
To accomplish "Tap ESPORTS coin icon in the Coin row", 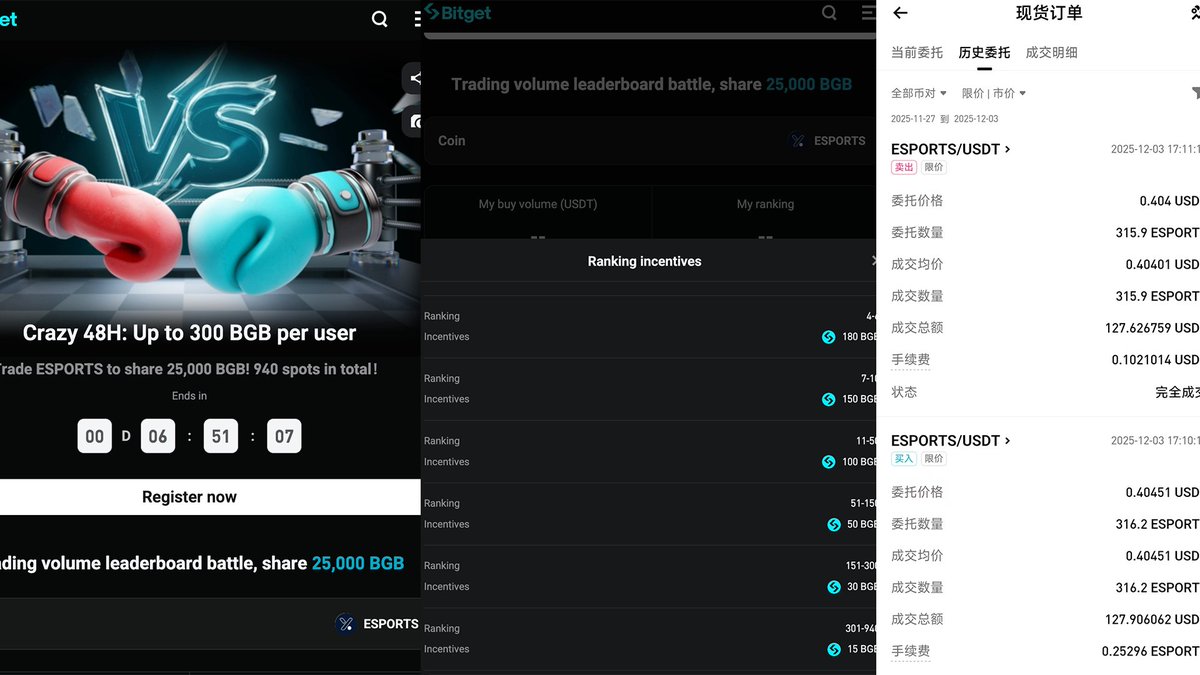I will [797, 141].
